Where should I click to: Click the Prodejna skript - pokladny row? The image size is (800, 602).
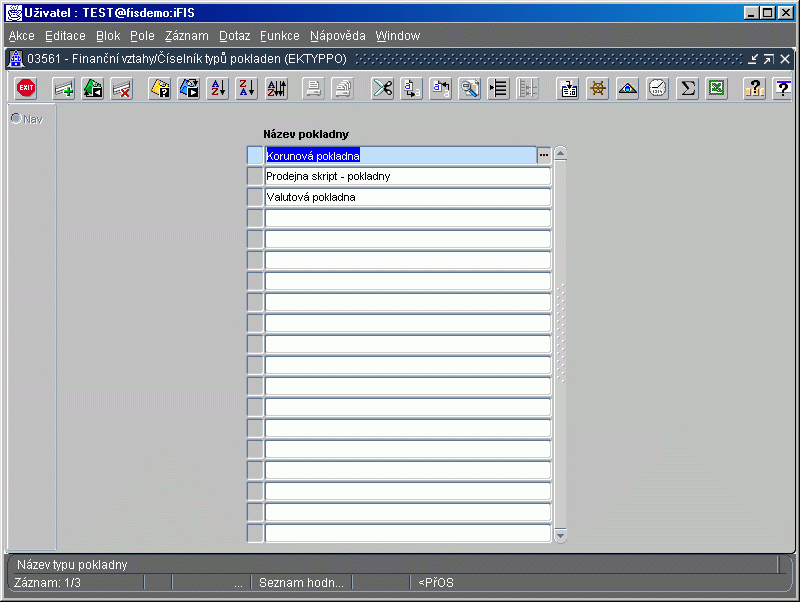pyautogui.click(x=408, y=177)
